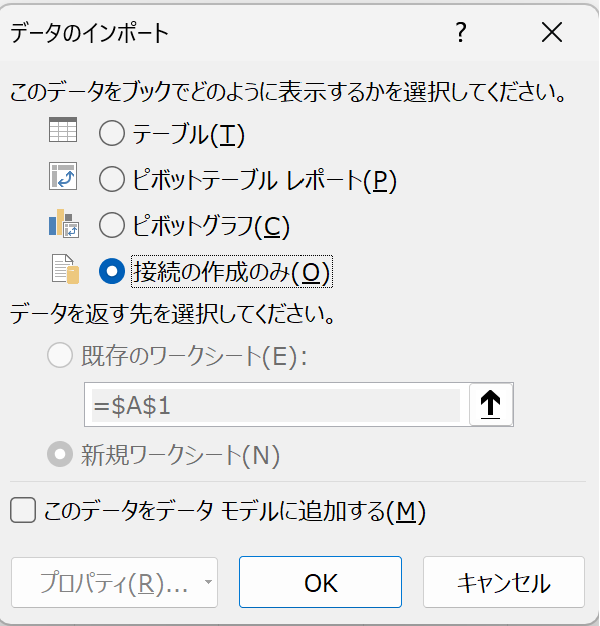Image resolution: width=600 pixels, height=626 pixels.
Task: Close the データのインポート dialog
Action: (552, 32)
